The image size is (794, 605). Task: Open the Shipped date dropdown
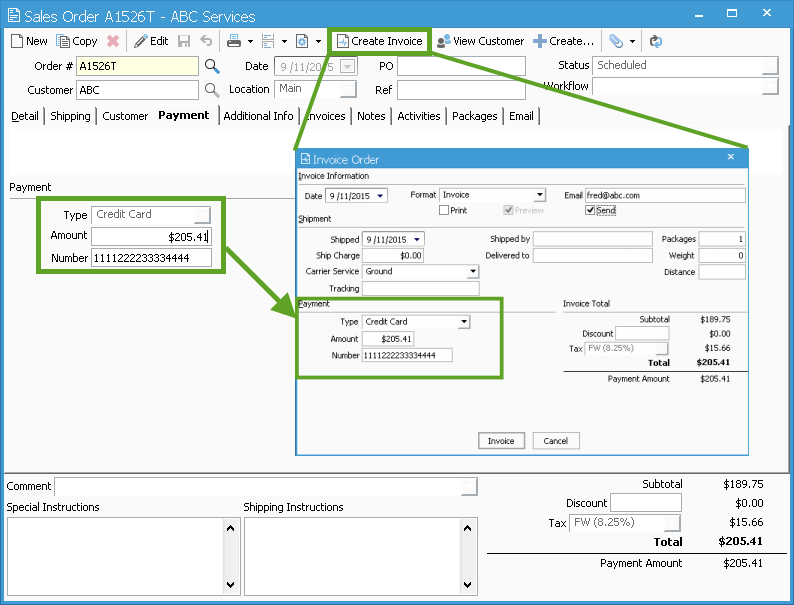(417, 239)
